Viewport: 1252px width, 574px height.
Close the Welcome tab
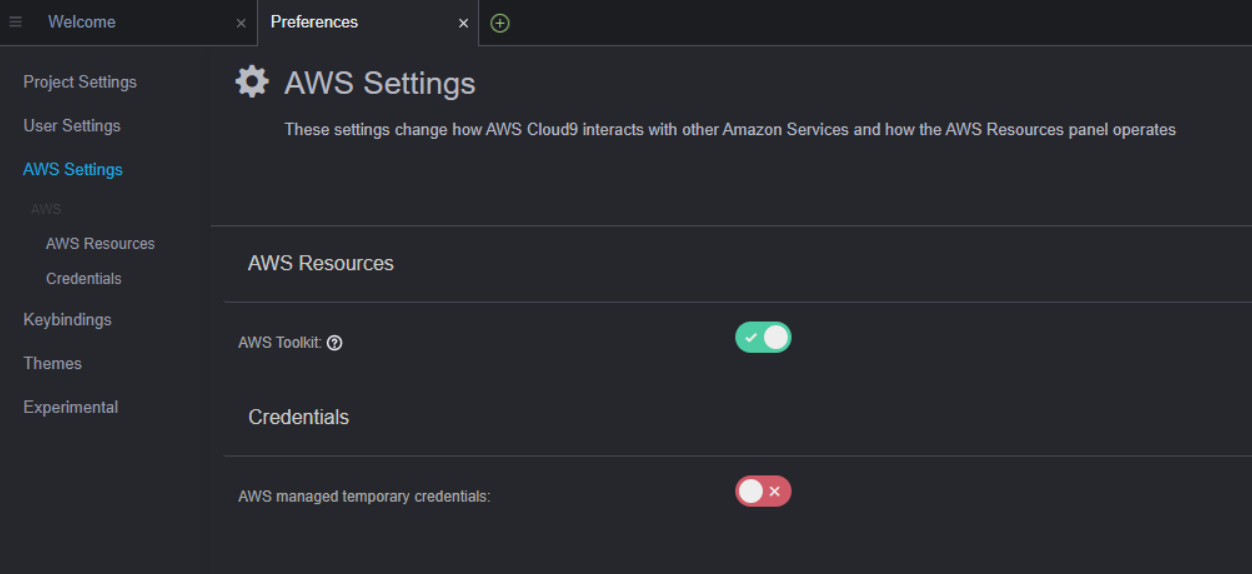(241, 23)
